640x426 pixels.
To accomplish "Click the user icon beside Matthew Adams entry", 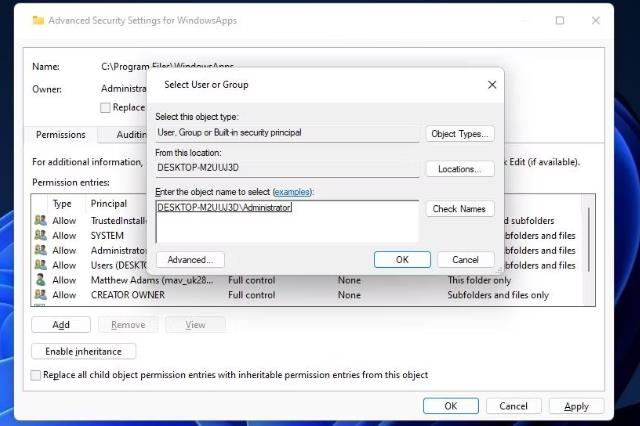I will pos(40,280).
